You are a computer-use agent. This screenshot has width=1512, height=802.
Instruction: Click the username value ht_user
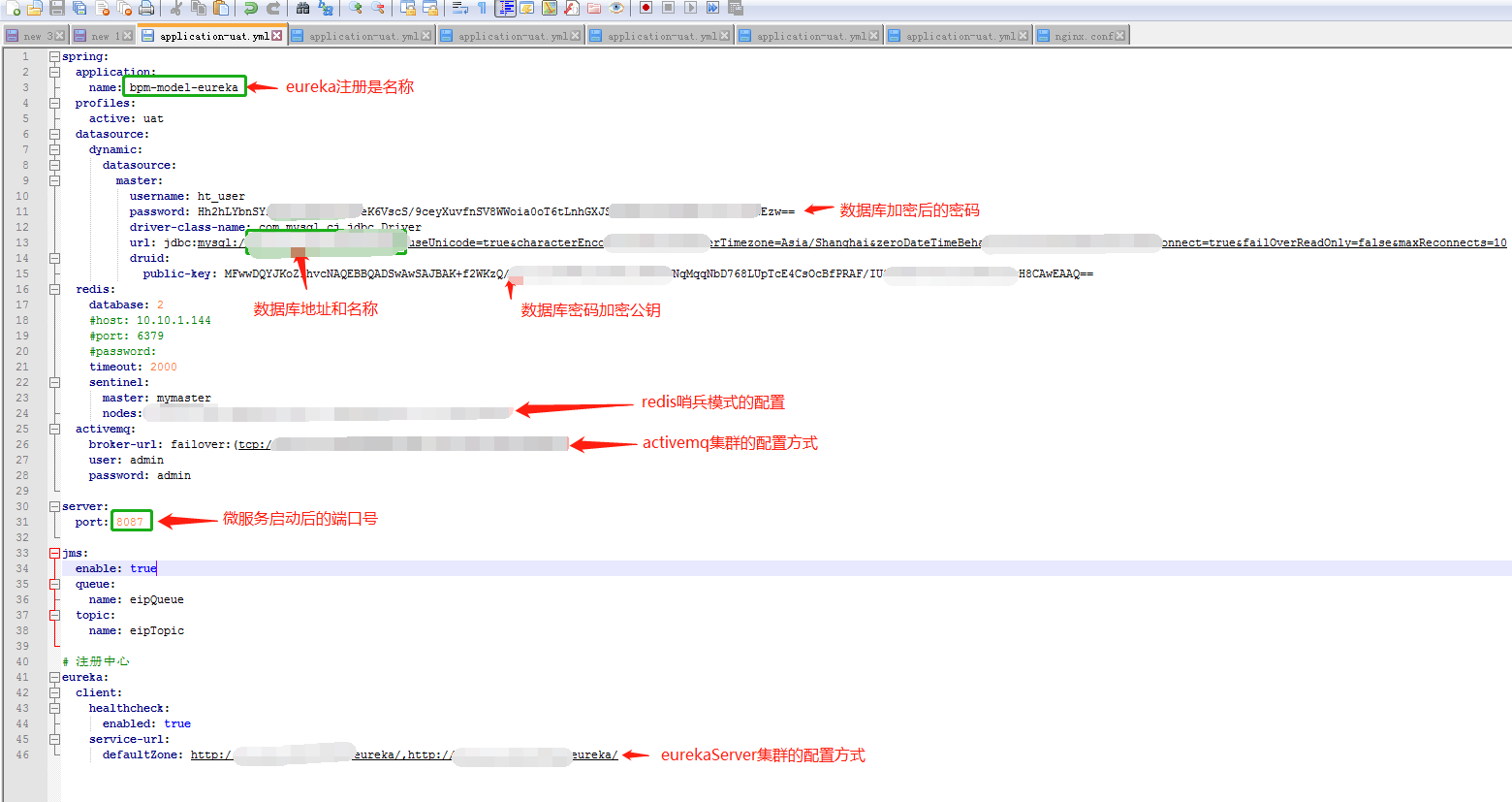tap(221, 197)
